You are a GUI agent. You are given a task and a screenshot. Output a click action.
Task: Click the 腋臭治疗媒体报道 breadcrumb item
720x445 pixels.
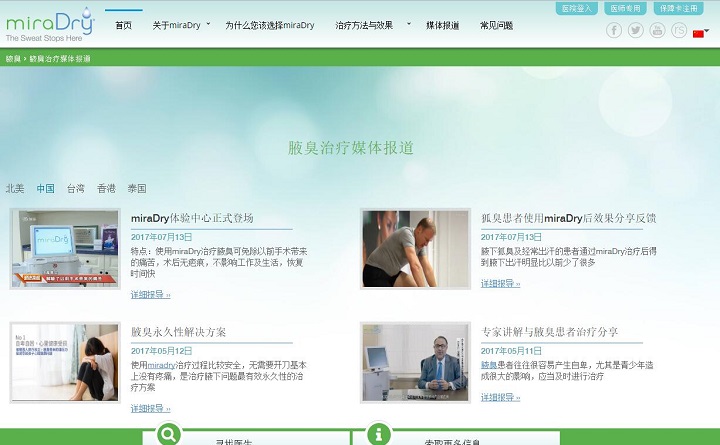point(60,59)
